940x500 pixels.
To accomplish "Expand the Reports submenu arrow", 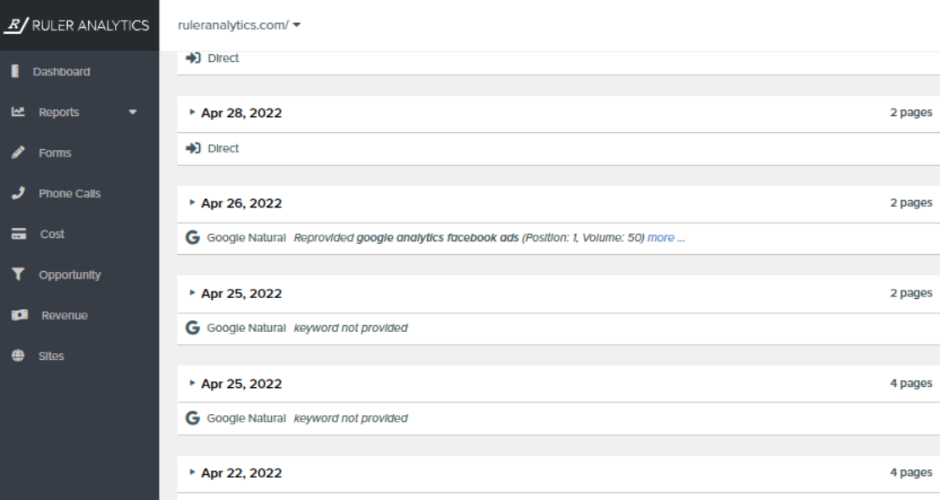I will pyautogui.click(x=133, y=113).
